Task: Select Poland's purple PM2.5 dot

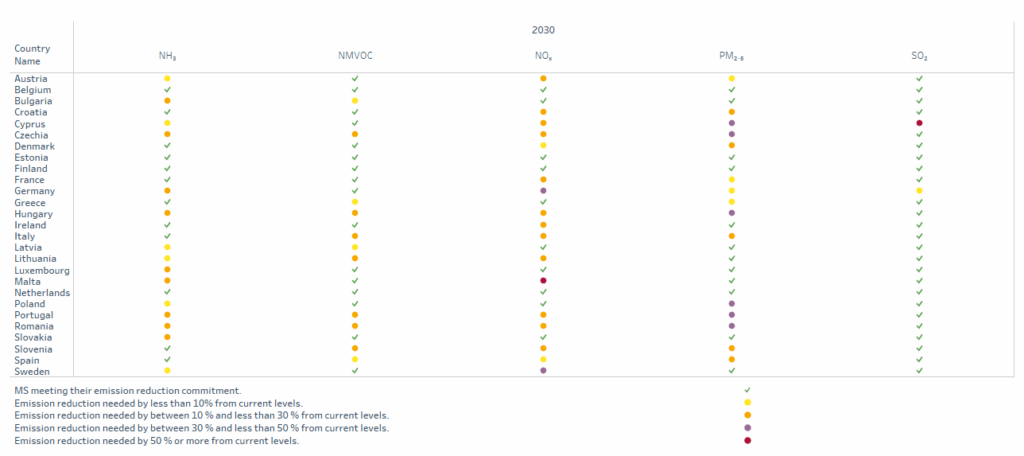Action: [732, 304]
